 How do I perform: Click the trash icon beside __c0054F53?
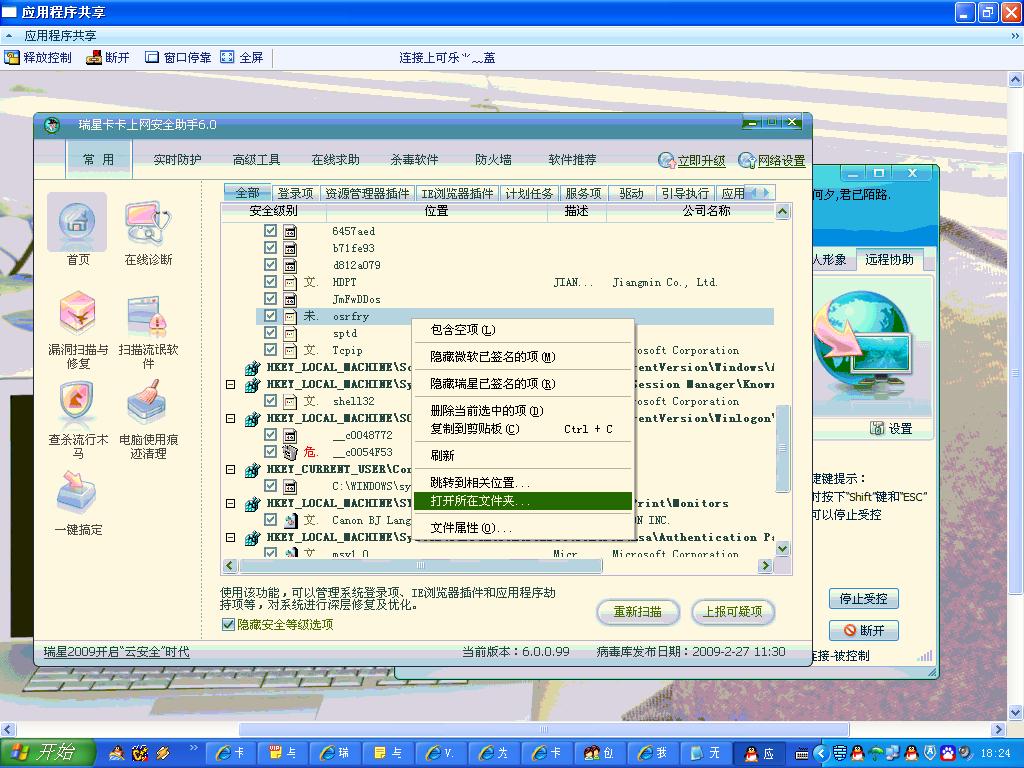290,452
